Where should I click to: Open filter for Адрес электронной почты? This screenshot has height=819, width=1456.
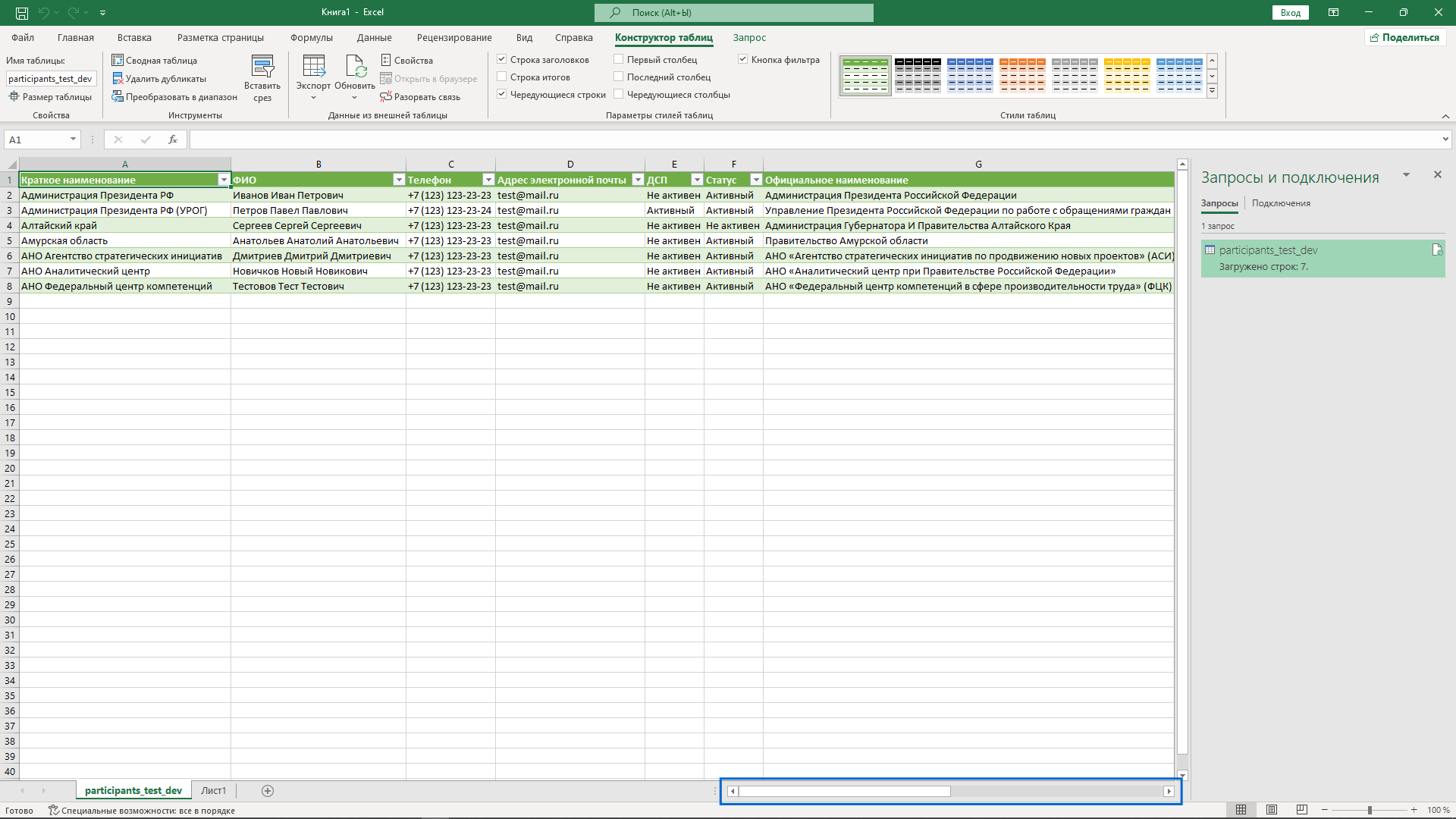click(638, 180)
